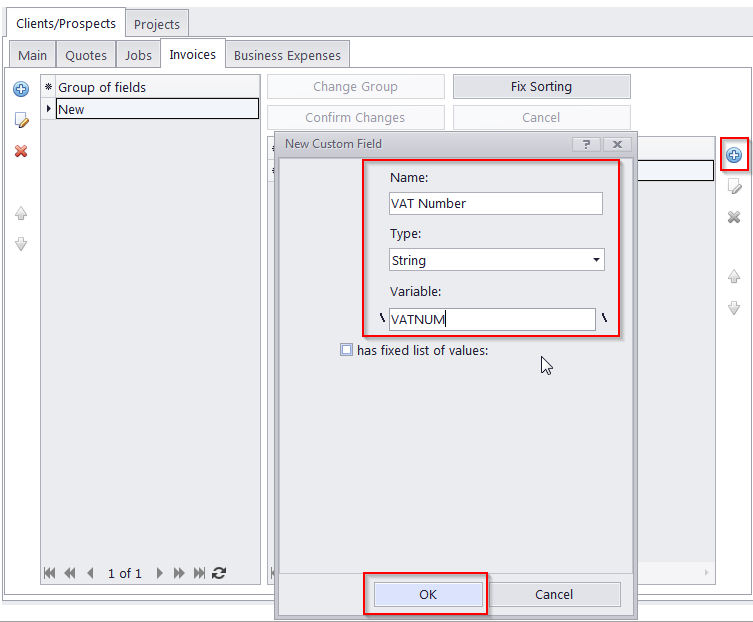
Task: Click the edit group pencil icon on left
Action: pyautogui.click(x=20, y=120)
